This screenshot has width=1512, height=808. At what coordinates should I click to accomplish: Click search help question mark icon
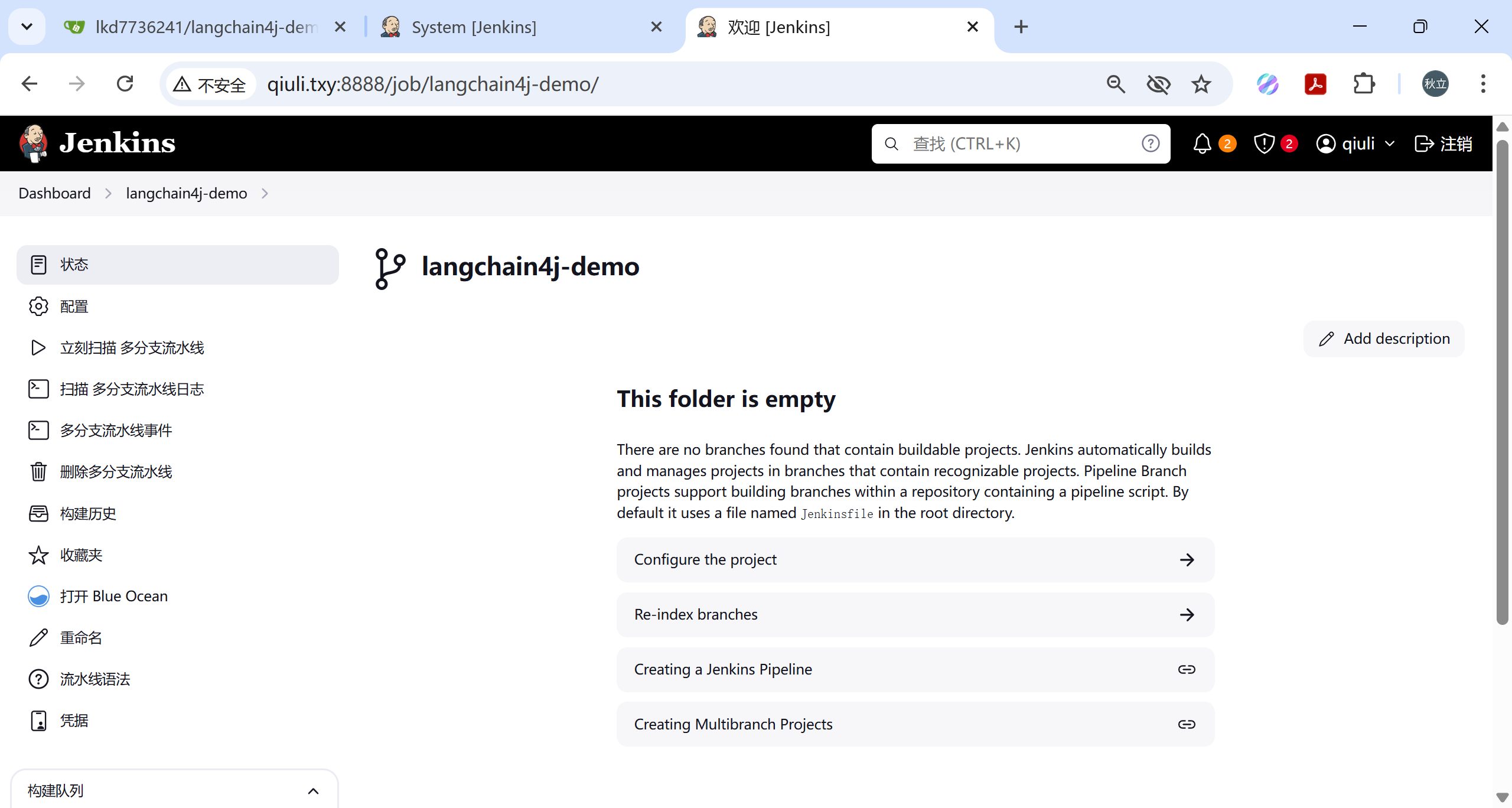pos(1150,144)
